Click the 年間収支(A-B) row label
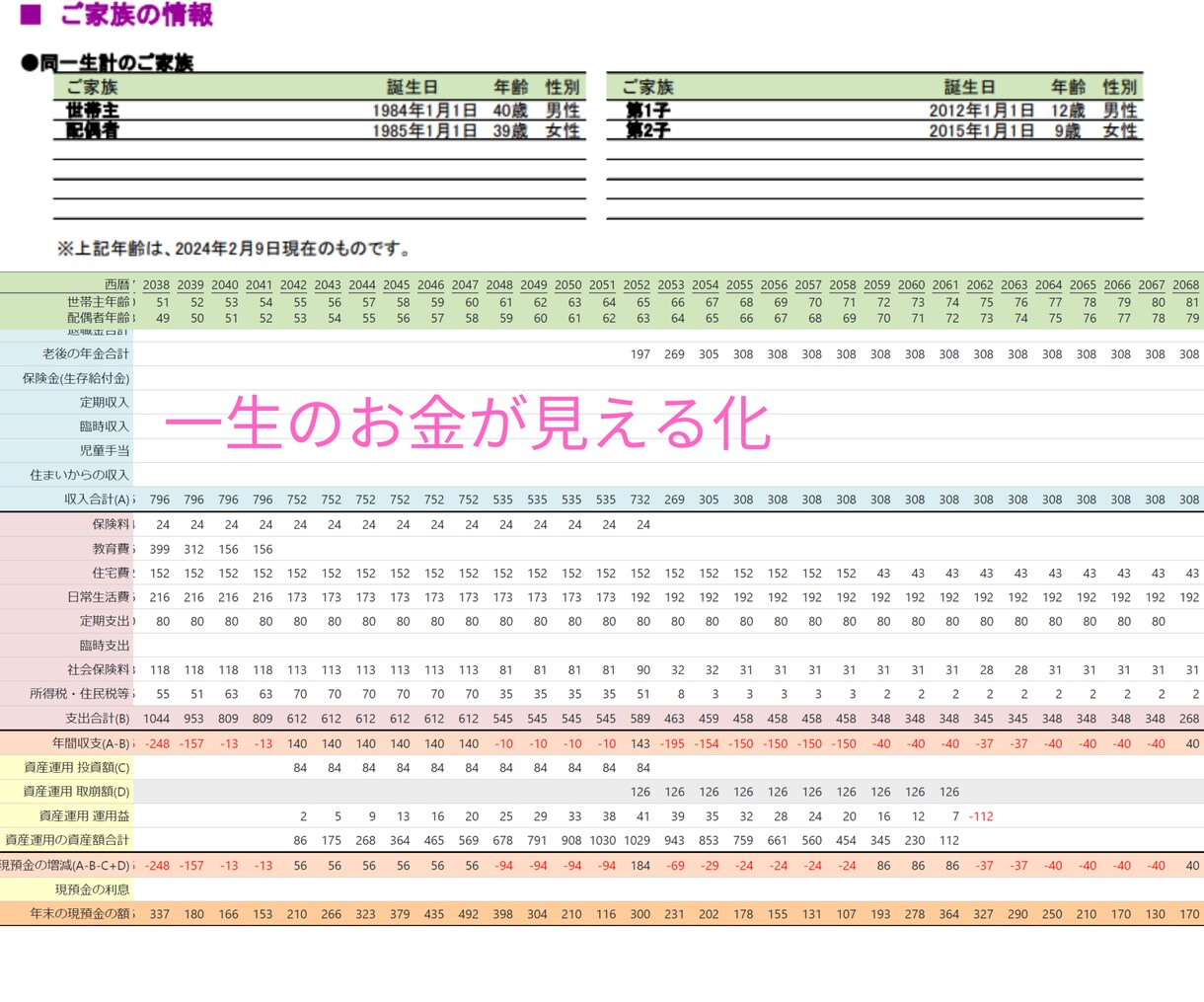Viewport: 1204px width, 1002px height. point(91,743)
